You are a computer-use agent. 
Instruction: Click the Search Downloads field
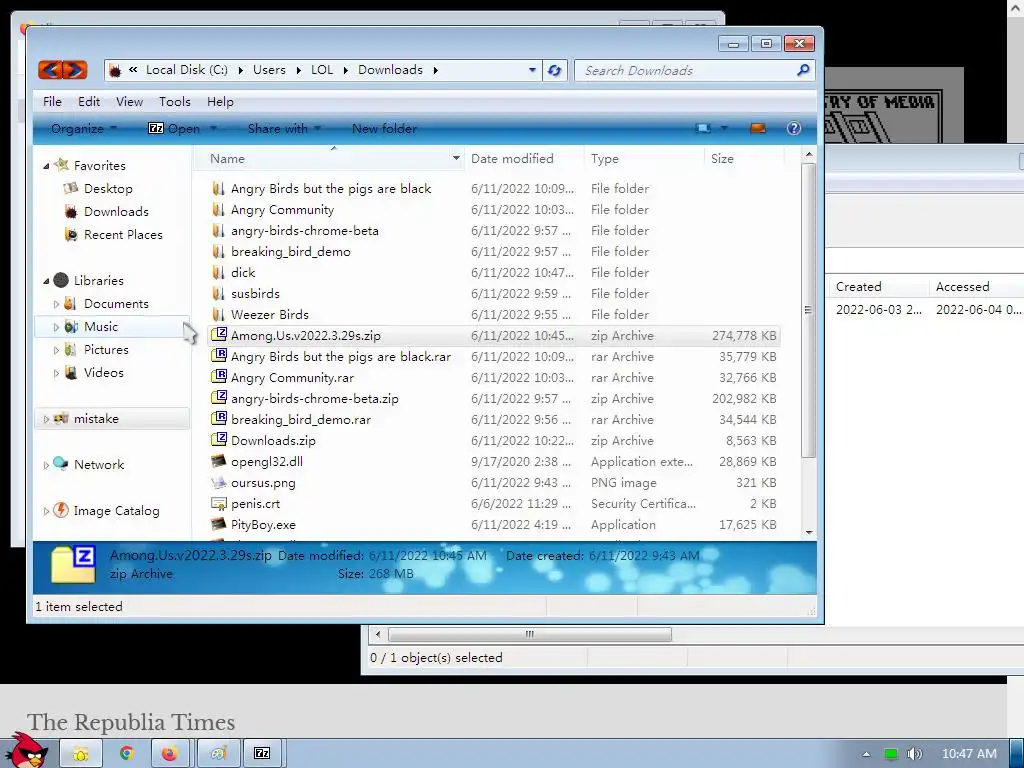pyautogui.click(x=686, y=71)
